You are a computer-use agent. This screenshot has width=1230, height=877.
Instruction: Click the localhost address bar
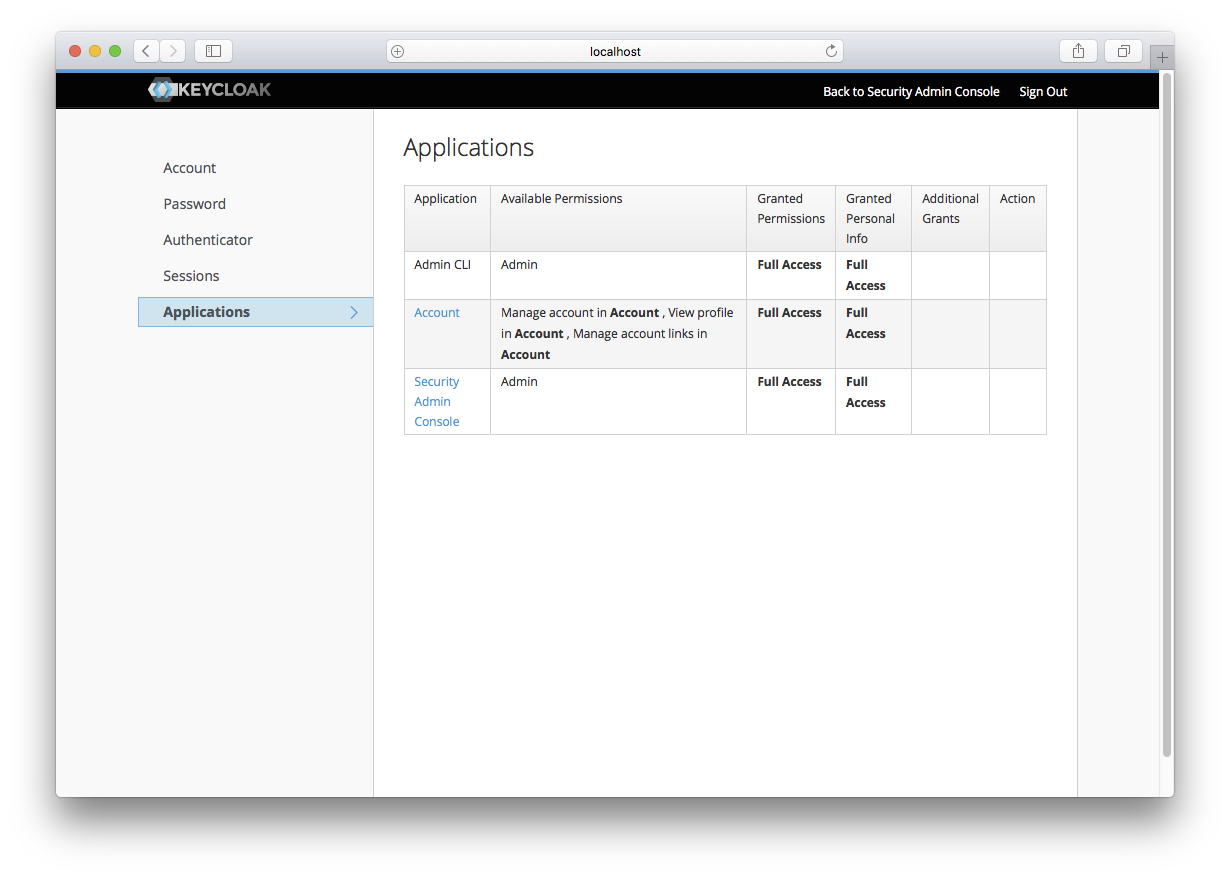point(615,51)
